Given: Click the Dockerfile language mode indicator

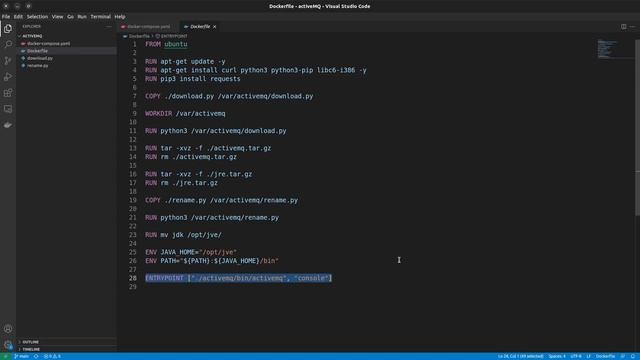Looking at the screenshot, I should (x=605, y=356).
